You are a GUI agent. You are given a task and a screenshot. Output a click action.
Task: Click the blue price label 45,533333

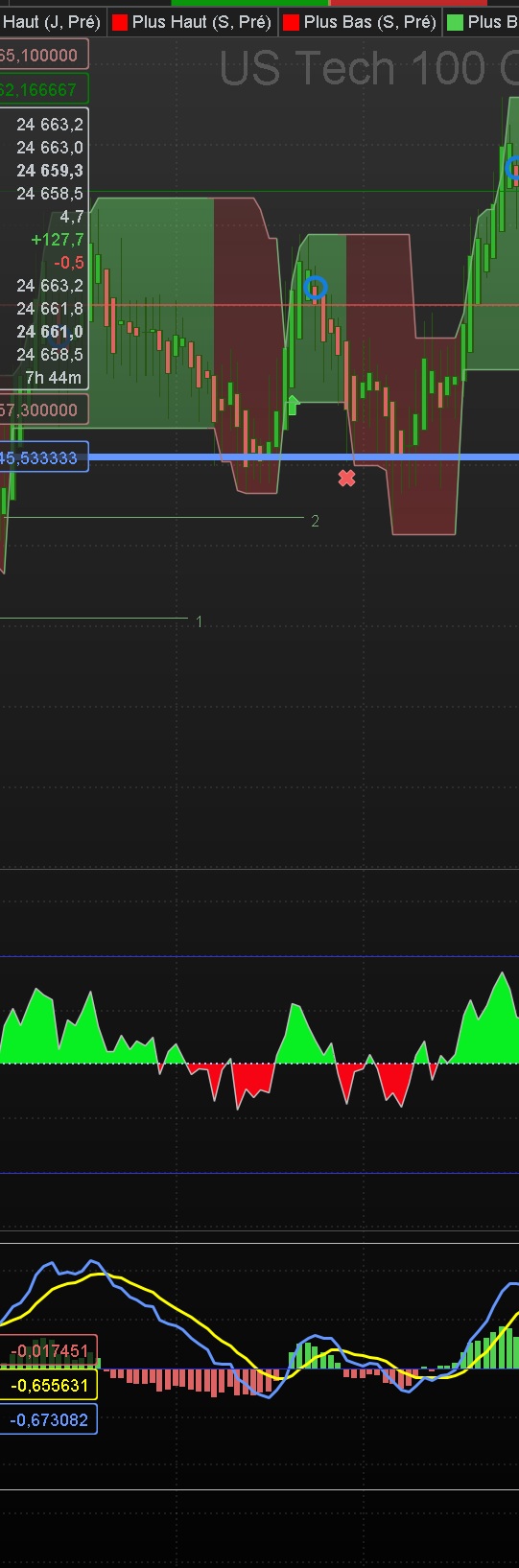click(43, 457)
